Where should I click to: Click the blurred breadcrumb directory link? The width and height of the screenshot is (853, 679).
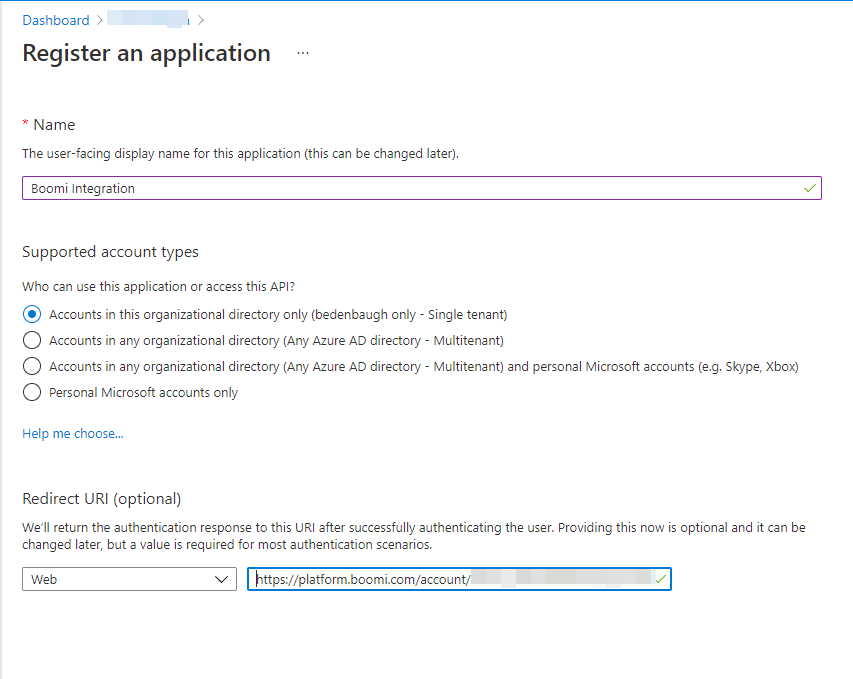point(148,19)
